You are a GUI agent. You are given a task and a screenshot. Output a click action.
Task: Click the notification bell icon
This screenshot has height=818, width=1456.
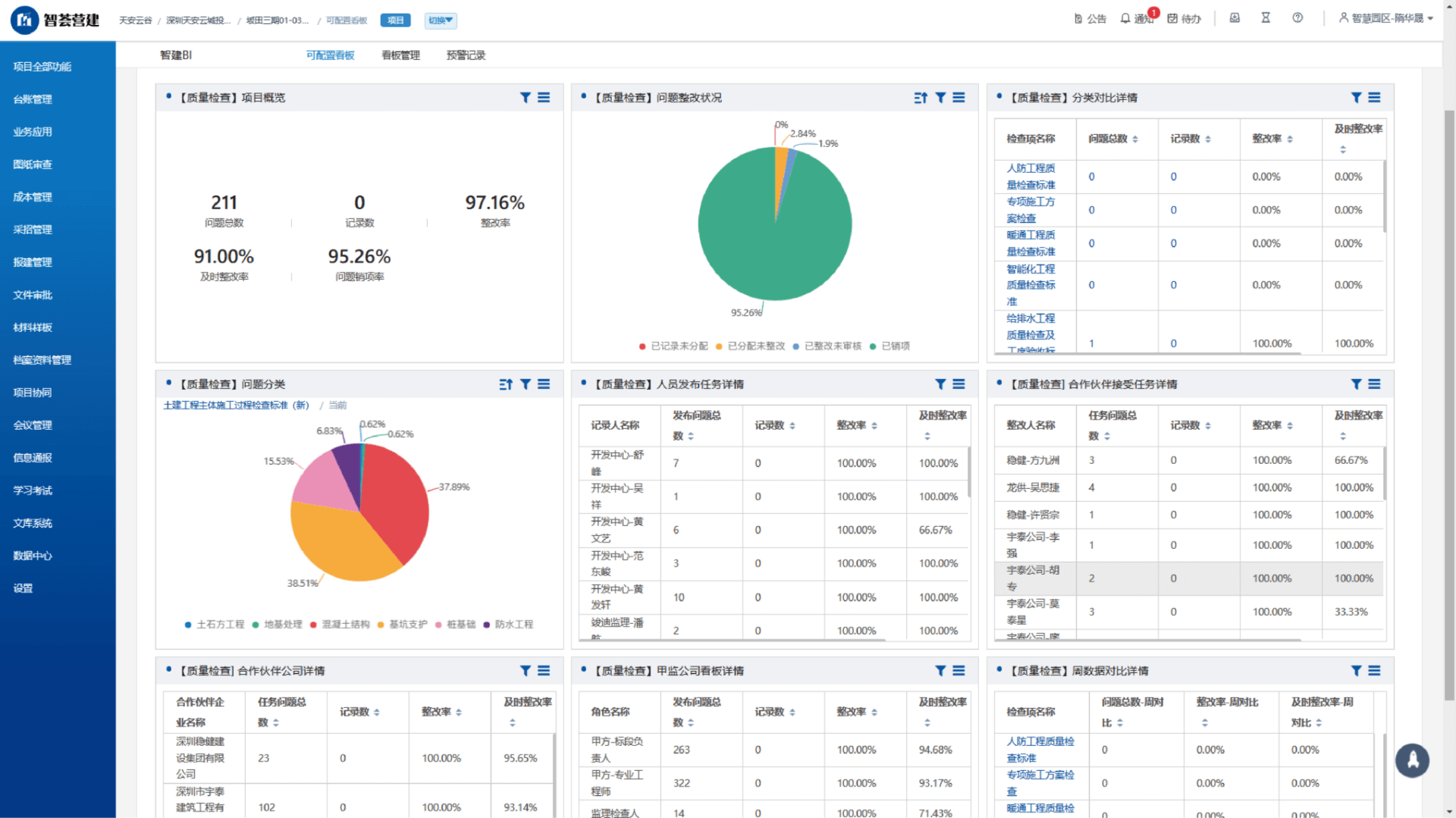(1125, 18)
